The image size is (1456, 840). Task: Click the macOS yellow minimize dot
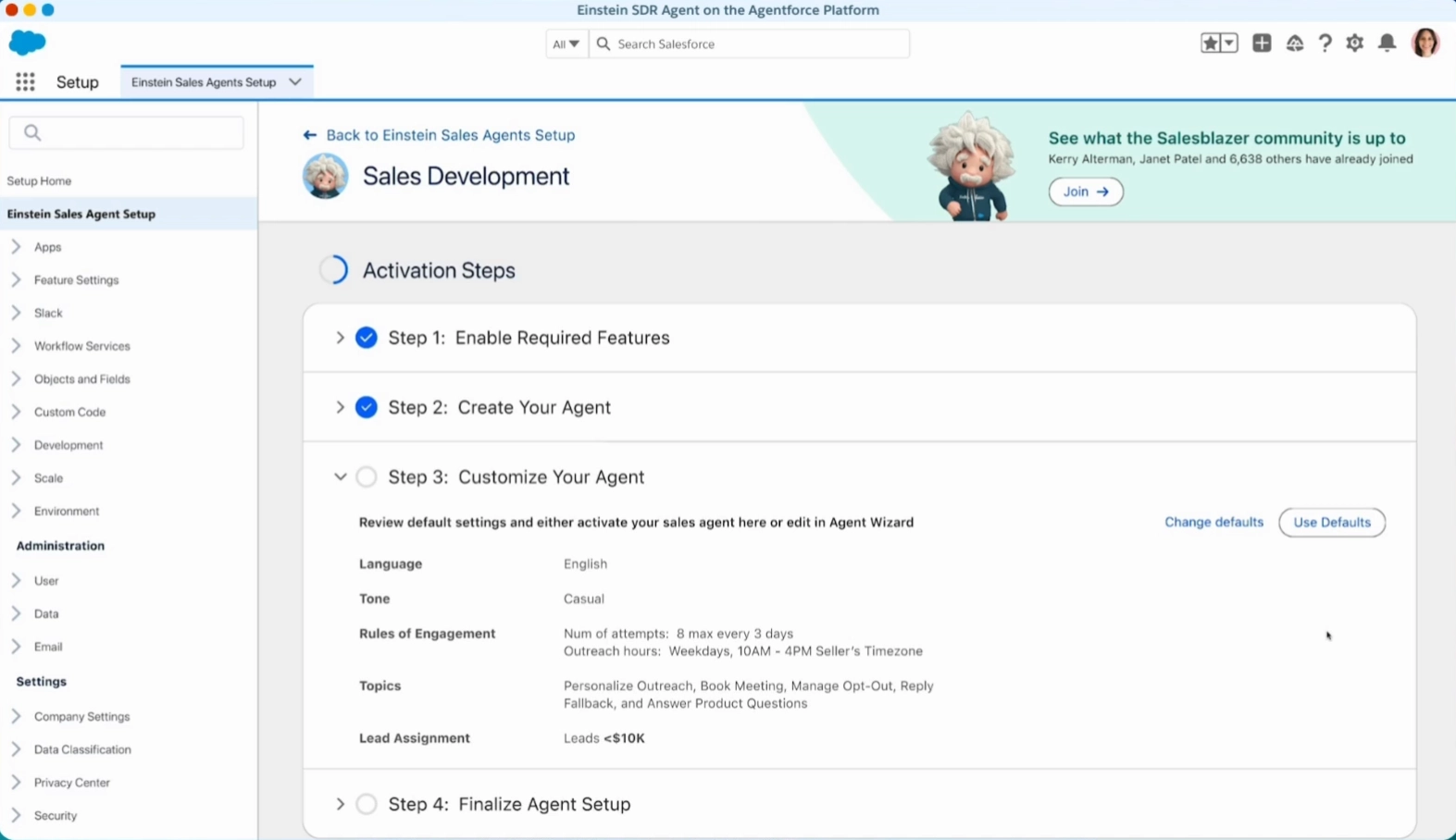click(30, 9)
